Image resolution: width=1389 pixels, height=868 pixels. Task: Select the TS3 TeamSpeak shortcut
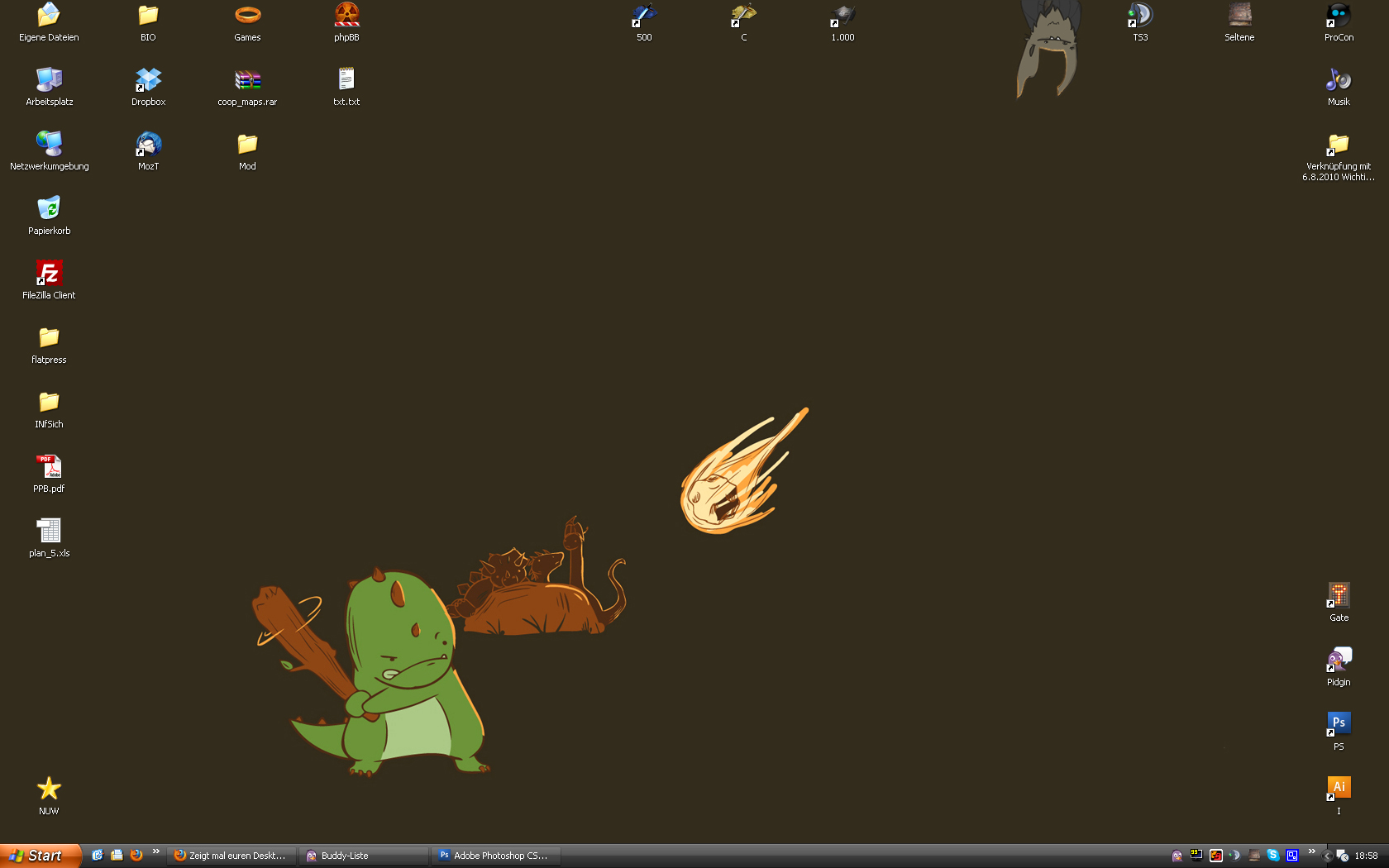[x=1140, y=15]
